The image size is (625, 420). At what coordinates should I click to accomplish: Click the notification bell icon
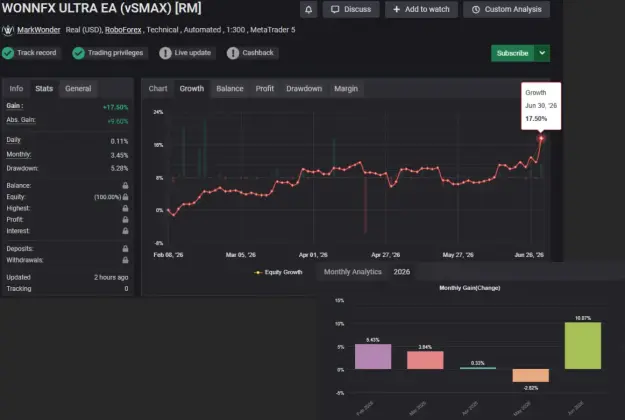pyautogui.click(x=309, y=9)
